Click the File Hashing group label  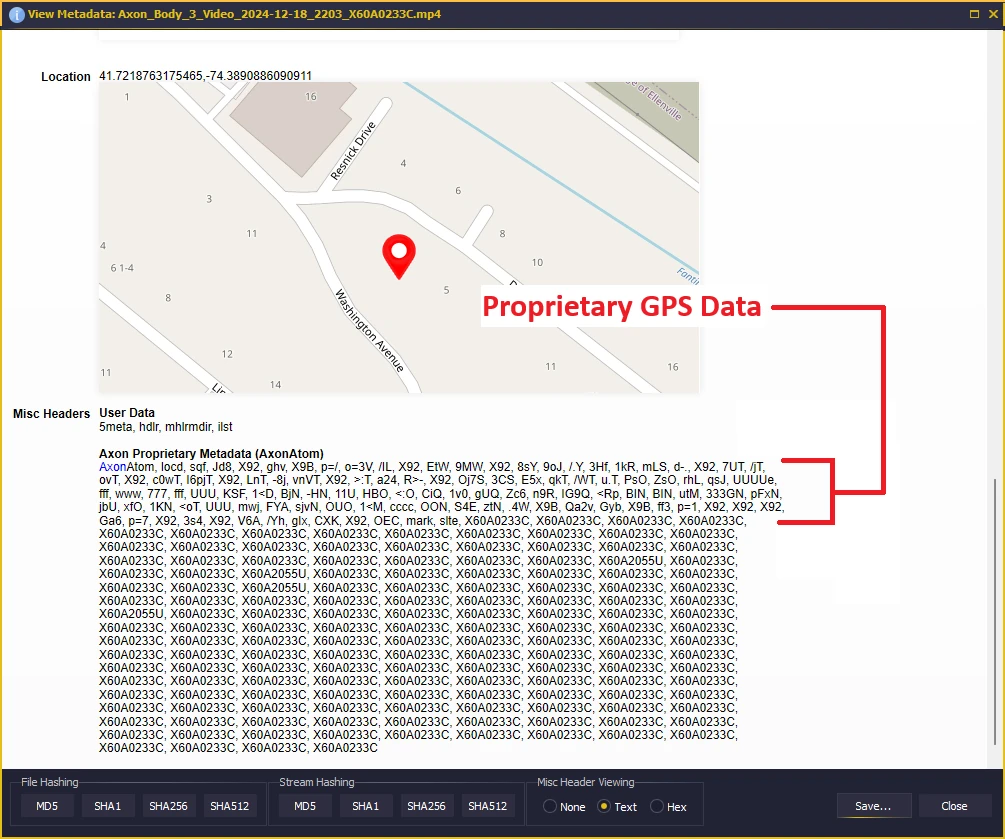click(49, 782)
